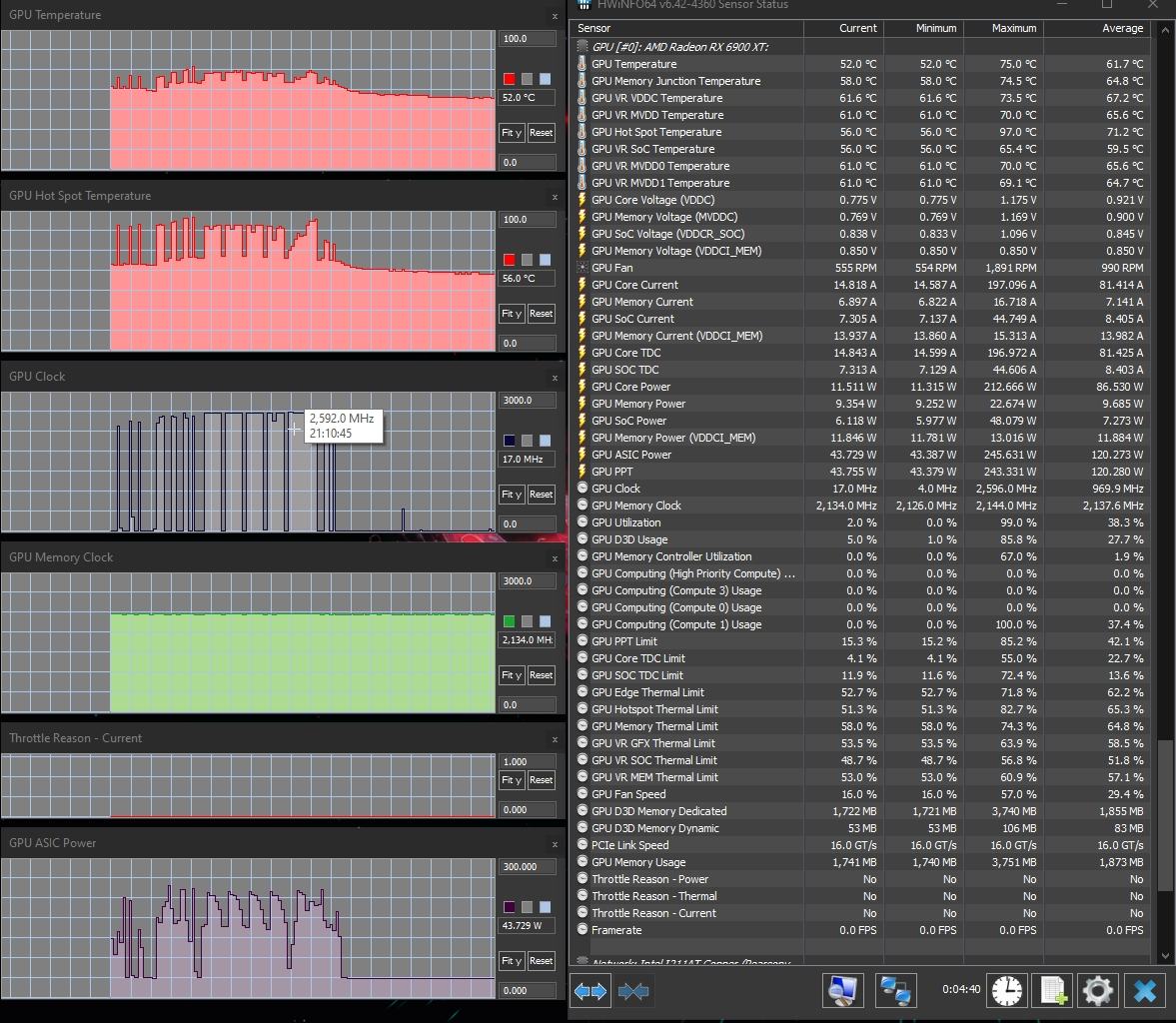Image resolution: width=1176 pixels, height=1023 pixels.
Task: Close the Throttle Reason - Current graph
Action: point(555,738)
